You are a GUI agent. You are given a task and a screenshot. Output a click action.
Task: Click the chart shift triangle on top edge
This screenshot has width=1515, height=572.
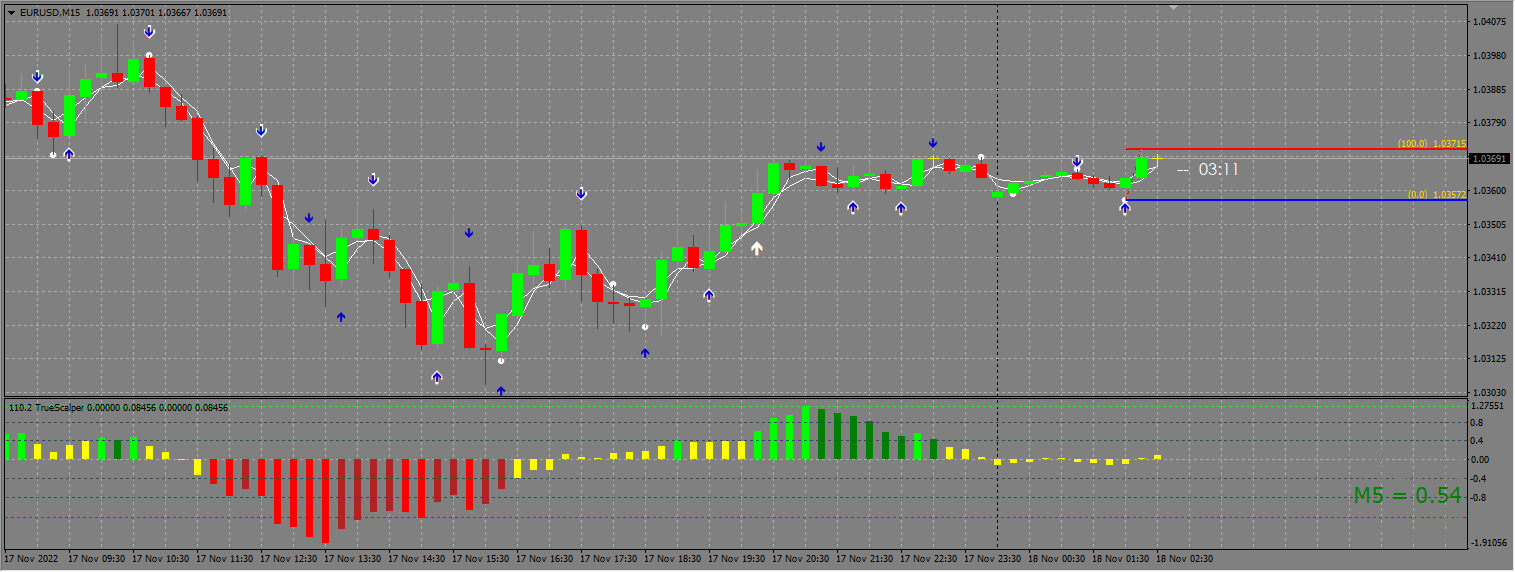(1174, 7)
